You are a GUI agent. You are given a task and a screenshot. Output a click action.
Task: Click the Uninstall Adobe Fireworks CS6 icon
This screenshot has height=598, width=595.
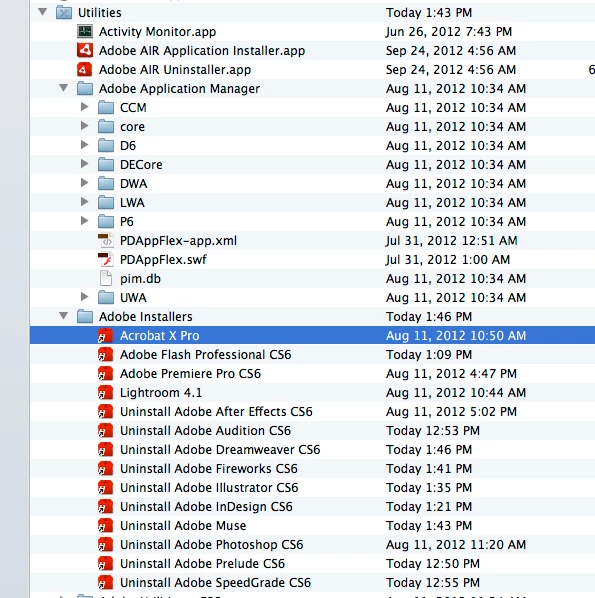(x=106, y=469)
